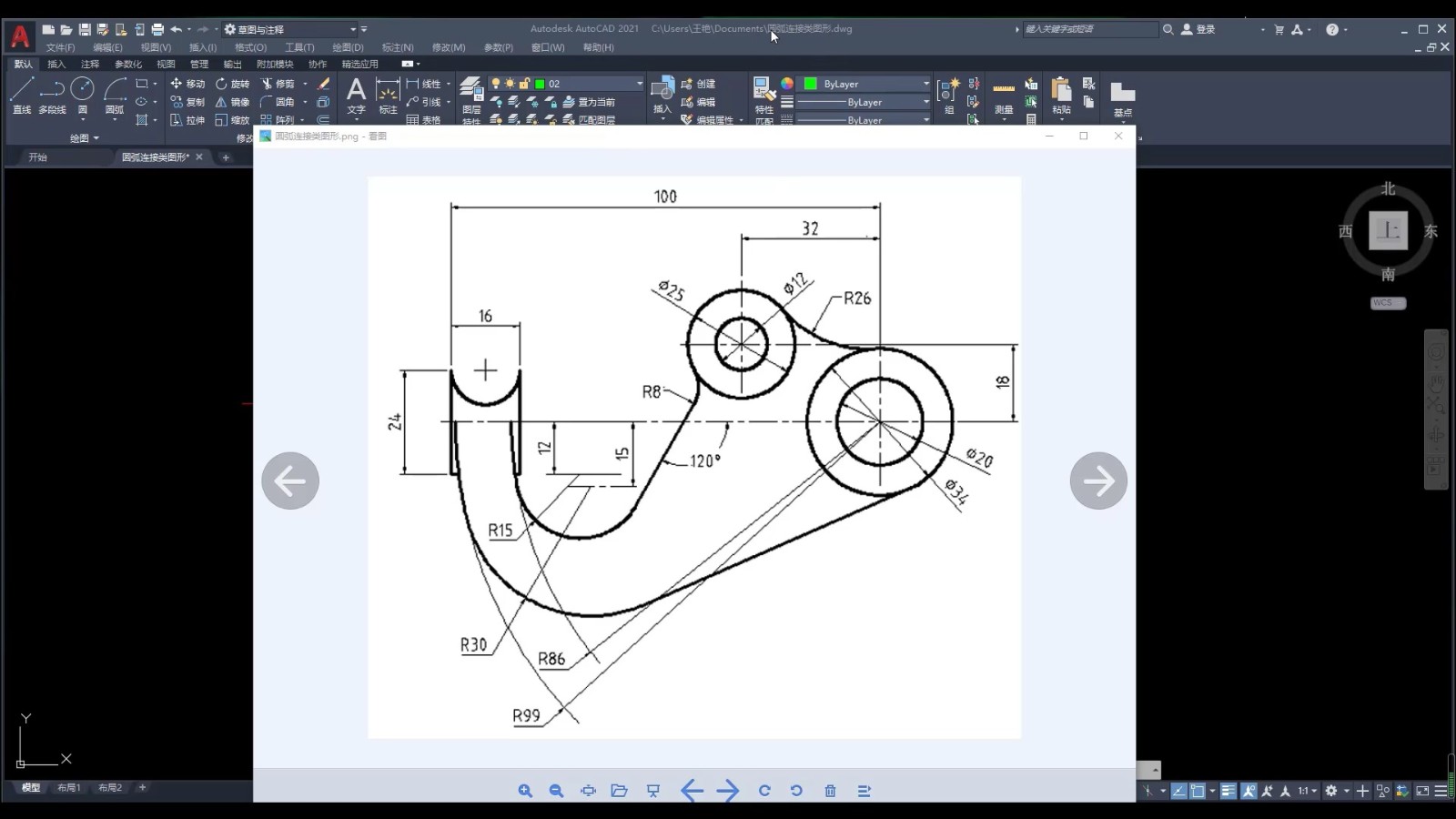Expand the Trim (修剪) dropdown arrow

tap(305, 84)
